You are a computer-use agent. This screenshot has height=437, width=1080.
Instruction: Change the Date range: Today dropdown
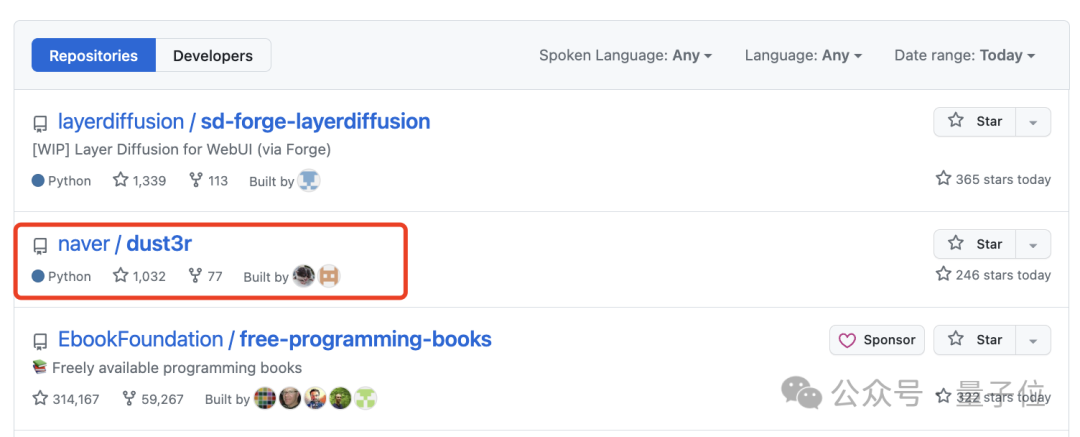pyautogui.click(x=964, y=56)
